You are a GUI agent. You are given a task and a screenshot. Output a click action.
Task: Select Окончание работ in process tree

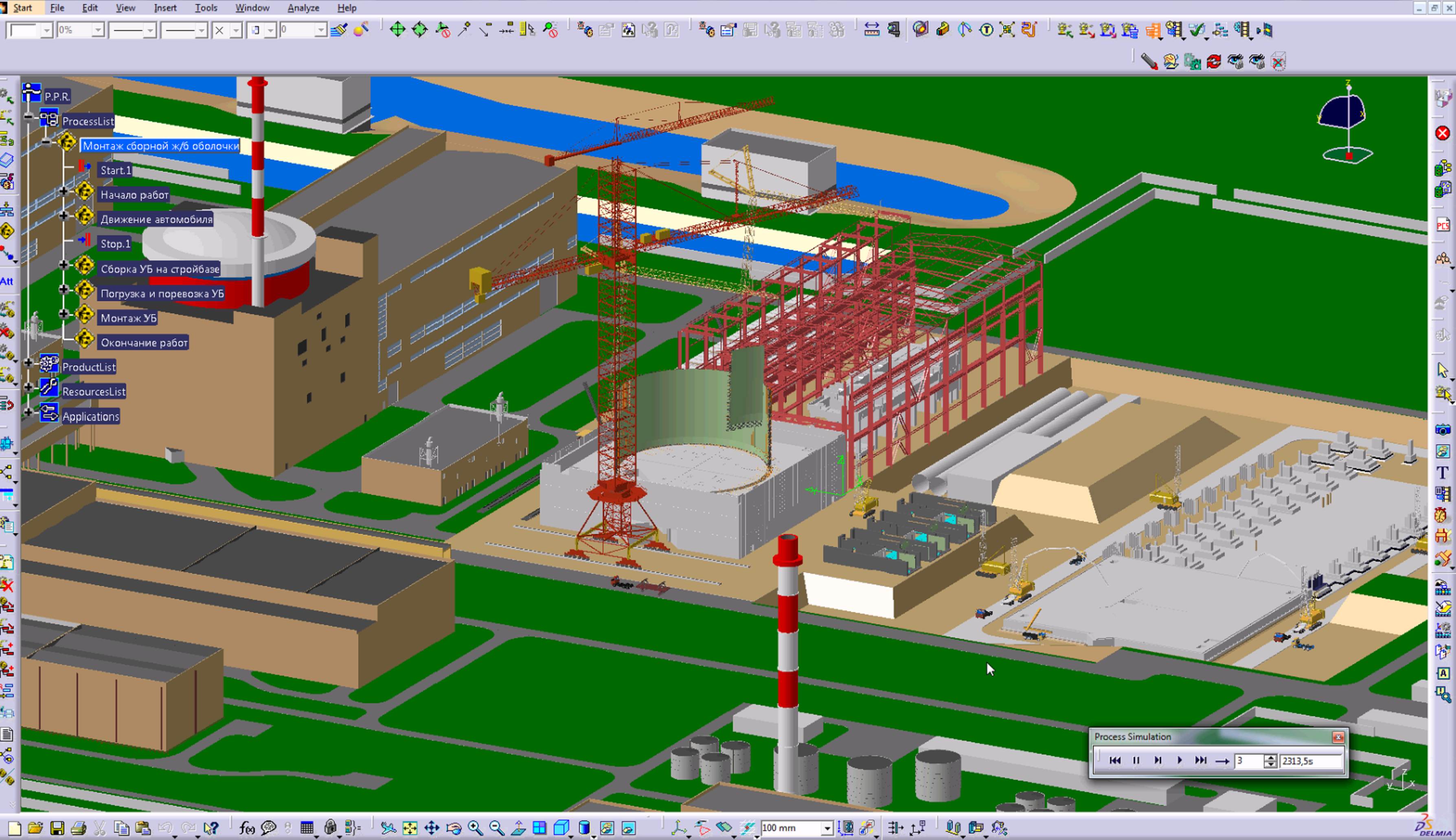(x=144, y=343)
